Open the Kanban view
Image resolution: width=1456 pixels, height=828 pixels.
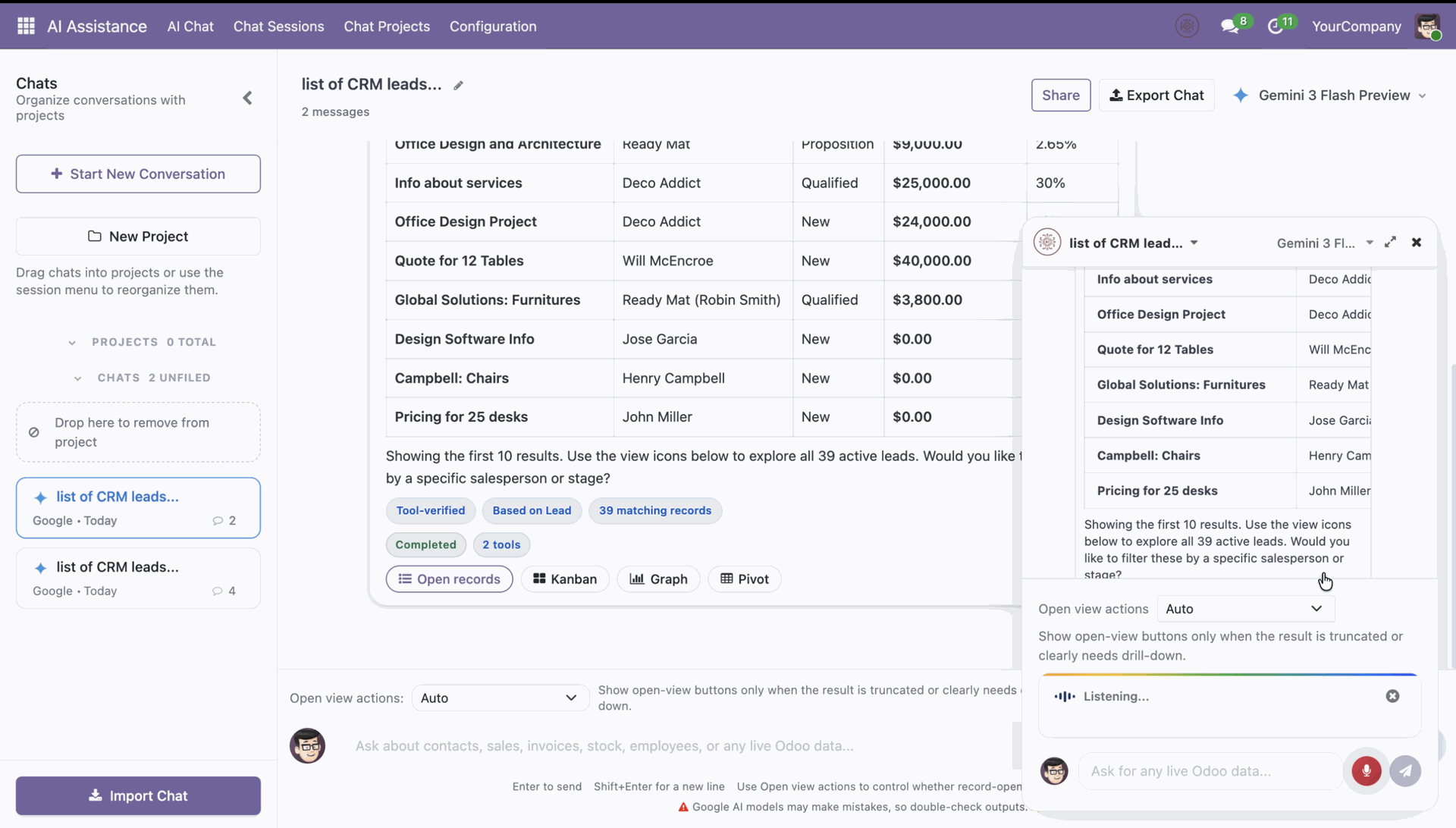pos(565,579)
